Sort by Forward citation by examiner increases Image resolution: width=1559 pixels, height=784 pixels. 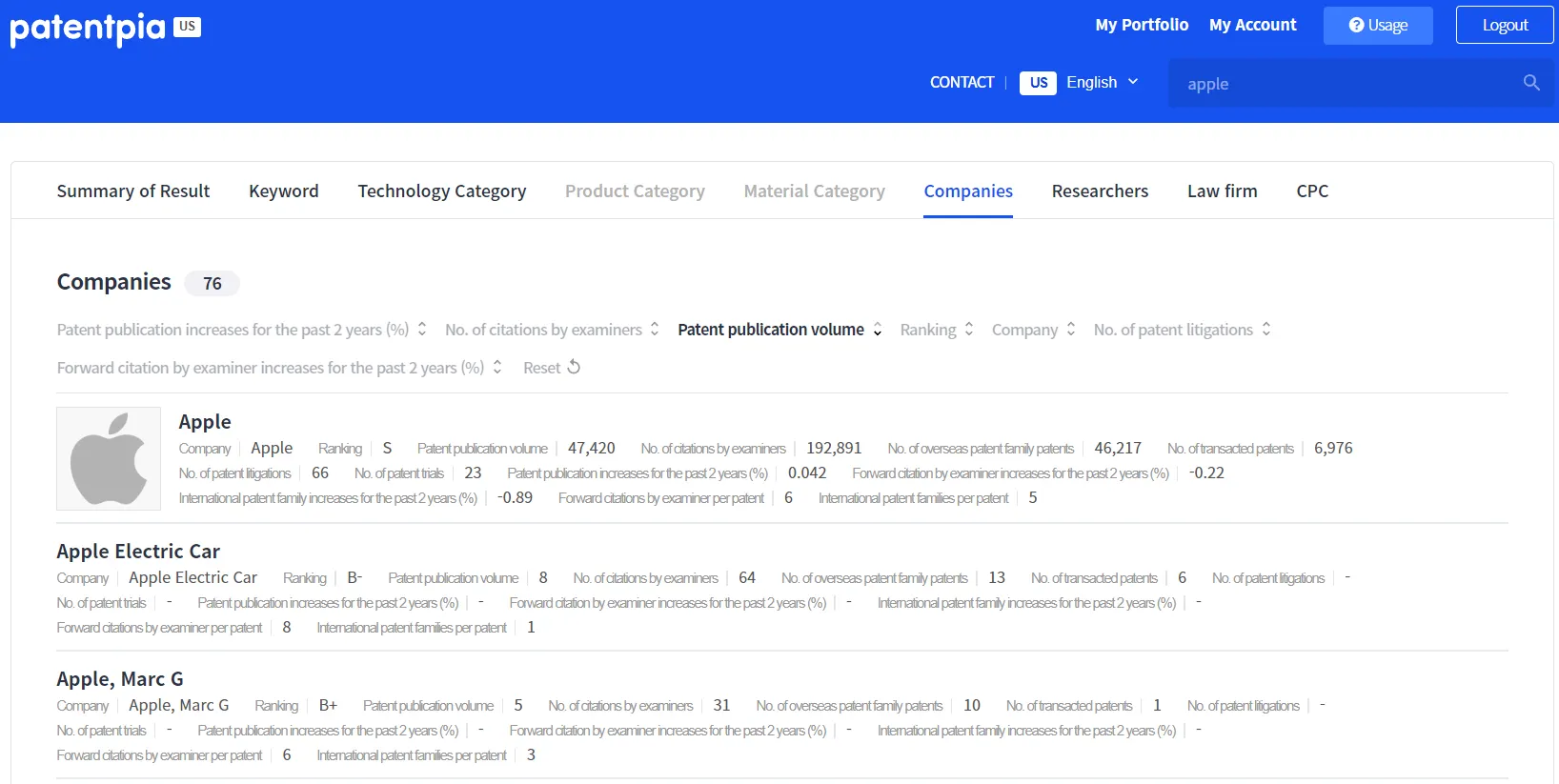[280, 368]
